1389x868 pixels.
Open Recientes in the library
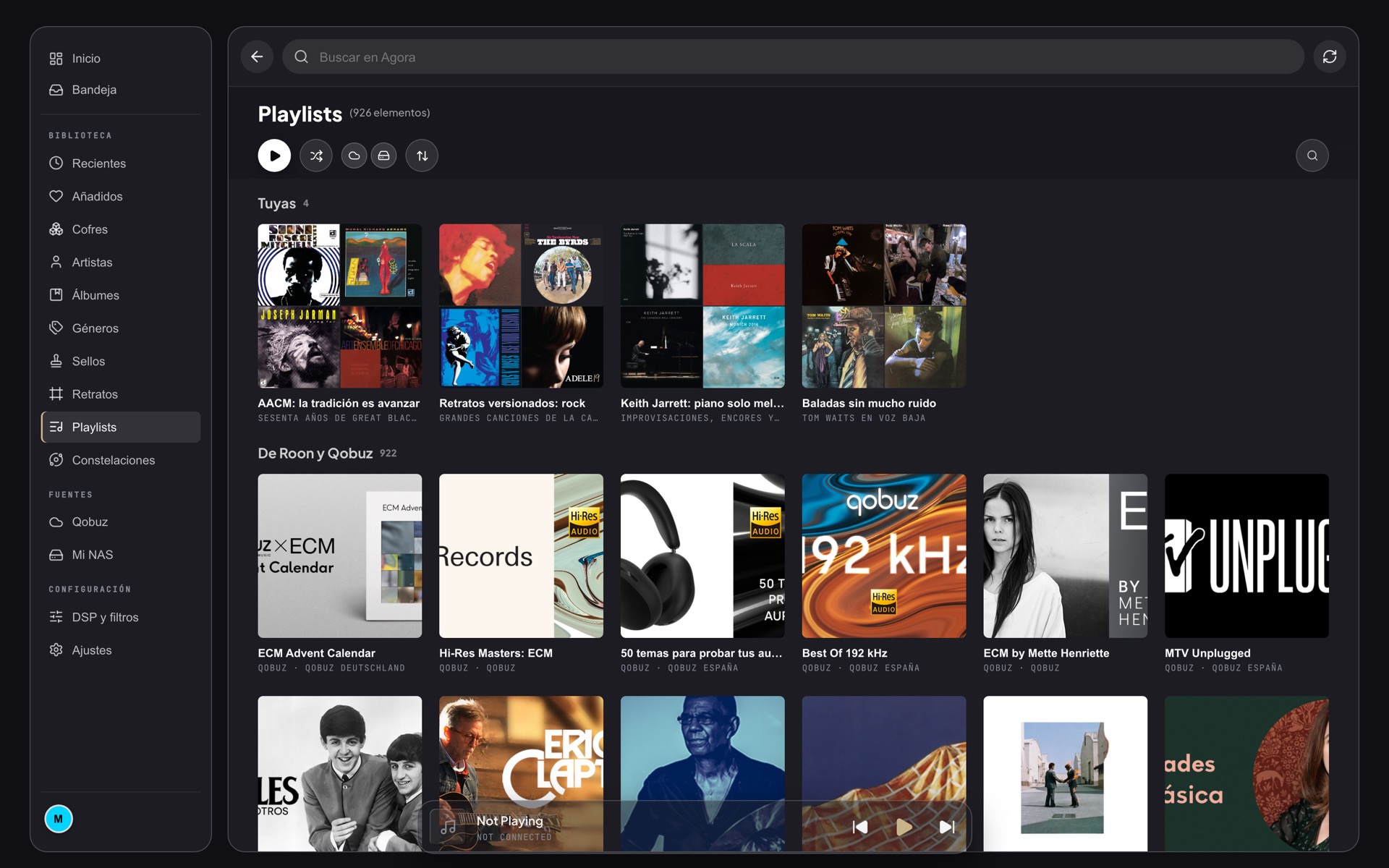click(121, 163)
